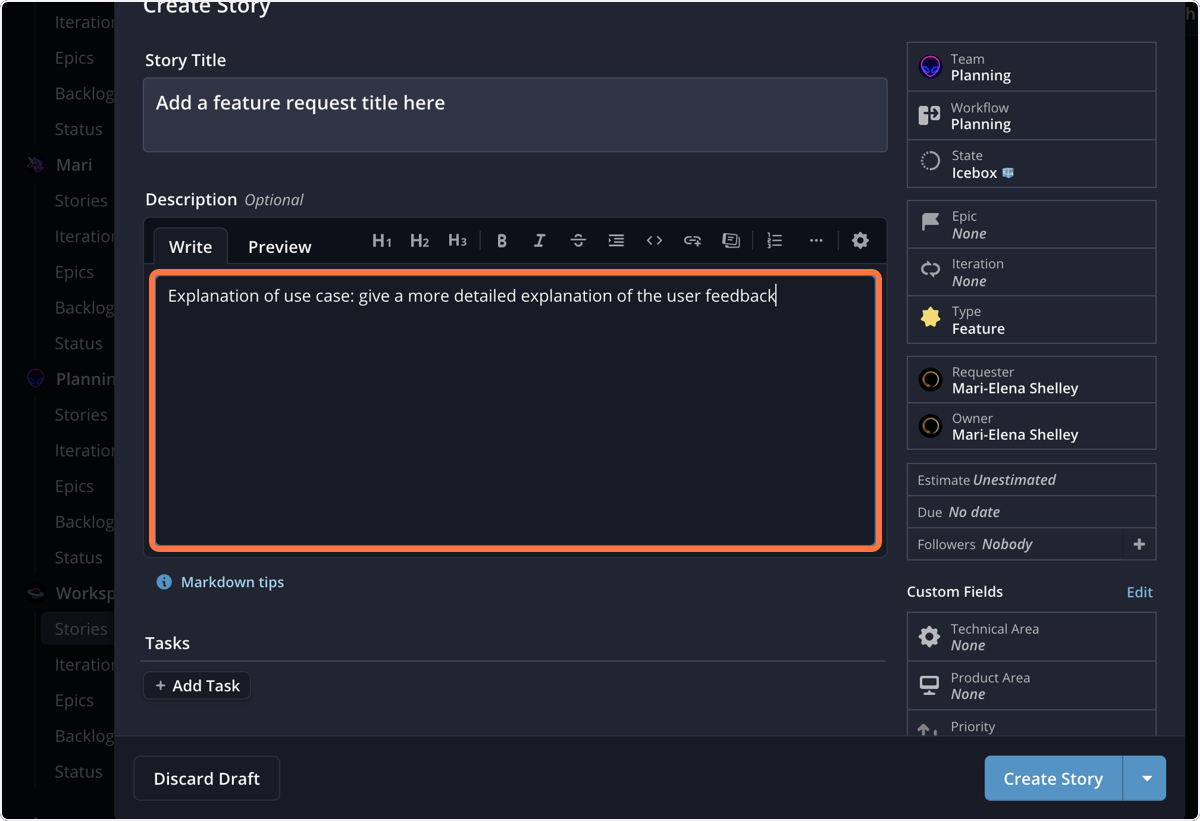Image resolution: width=1200 pixels, height=821 pixels.
Task: Click the Discard Draft button
Action: pyautogui.click(x=206, y=779)
